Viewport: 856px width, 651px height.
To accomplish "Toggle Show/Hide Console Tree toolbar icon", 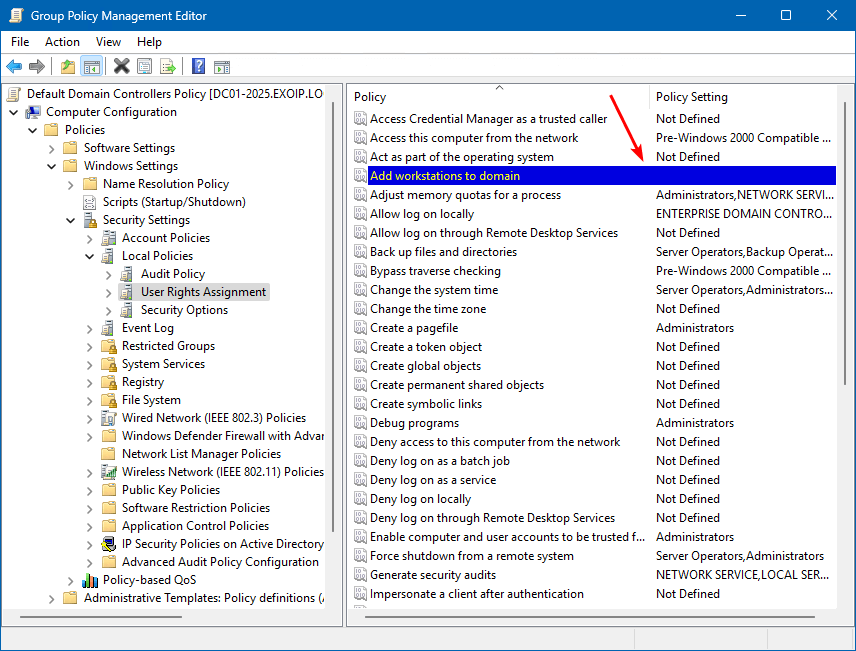I will tap(91, 67).
